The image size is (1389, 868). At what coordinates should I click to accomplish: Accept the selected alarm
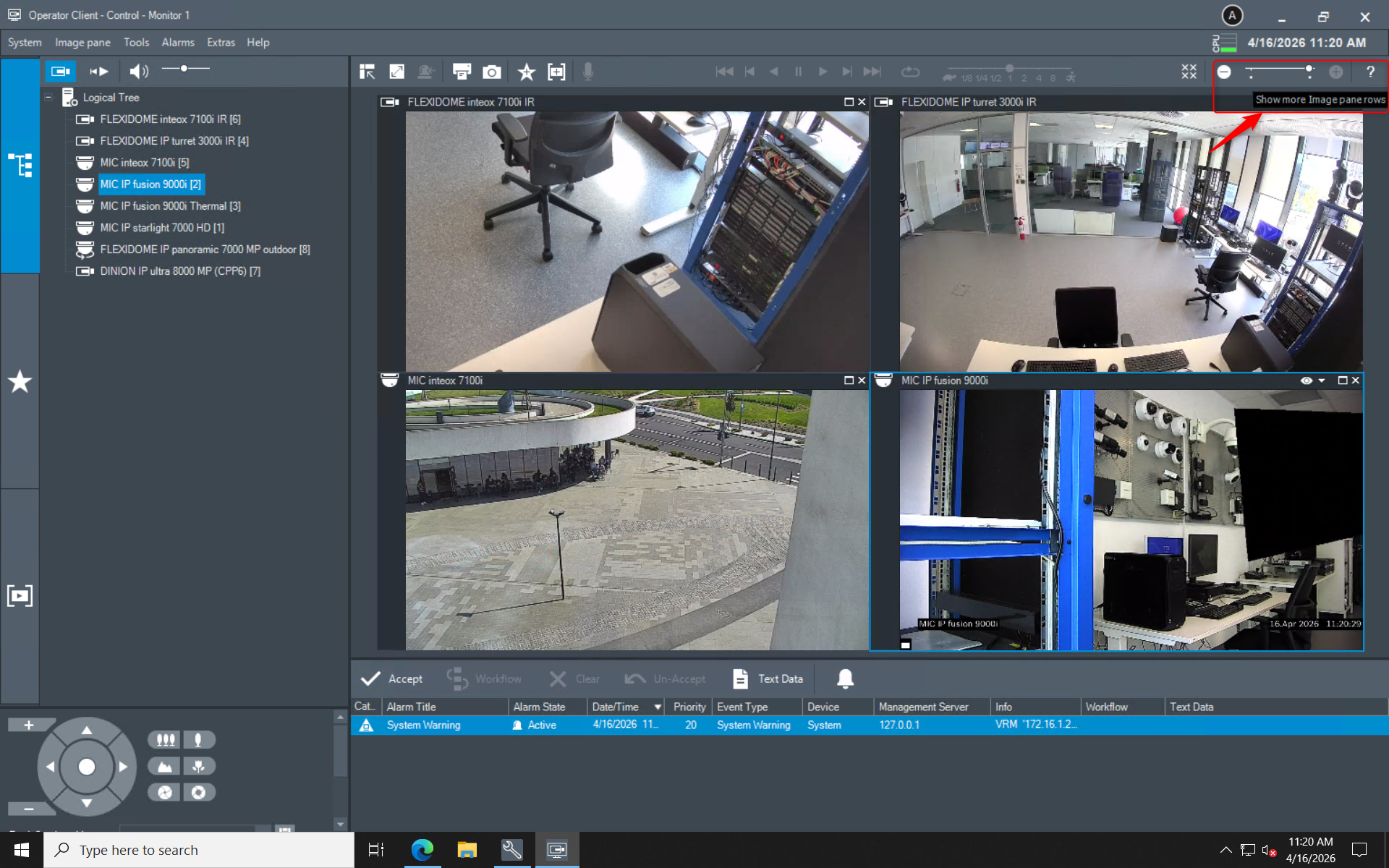coord(391,678)
